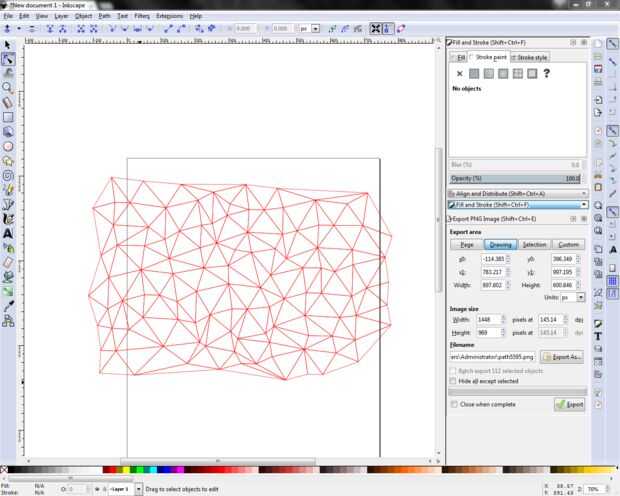The image size is (620, 496).
Task: Select the Spiral tool
Action: (8, 176)
